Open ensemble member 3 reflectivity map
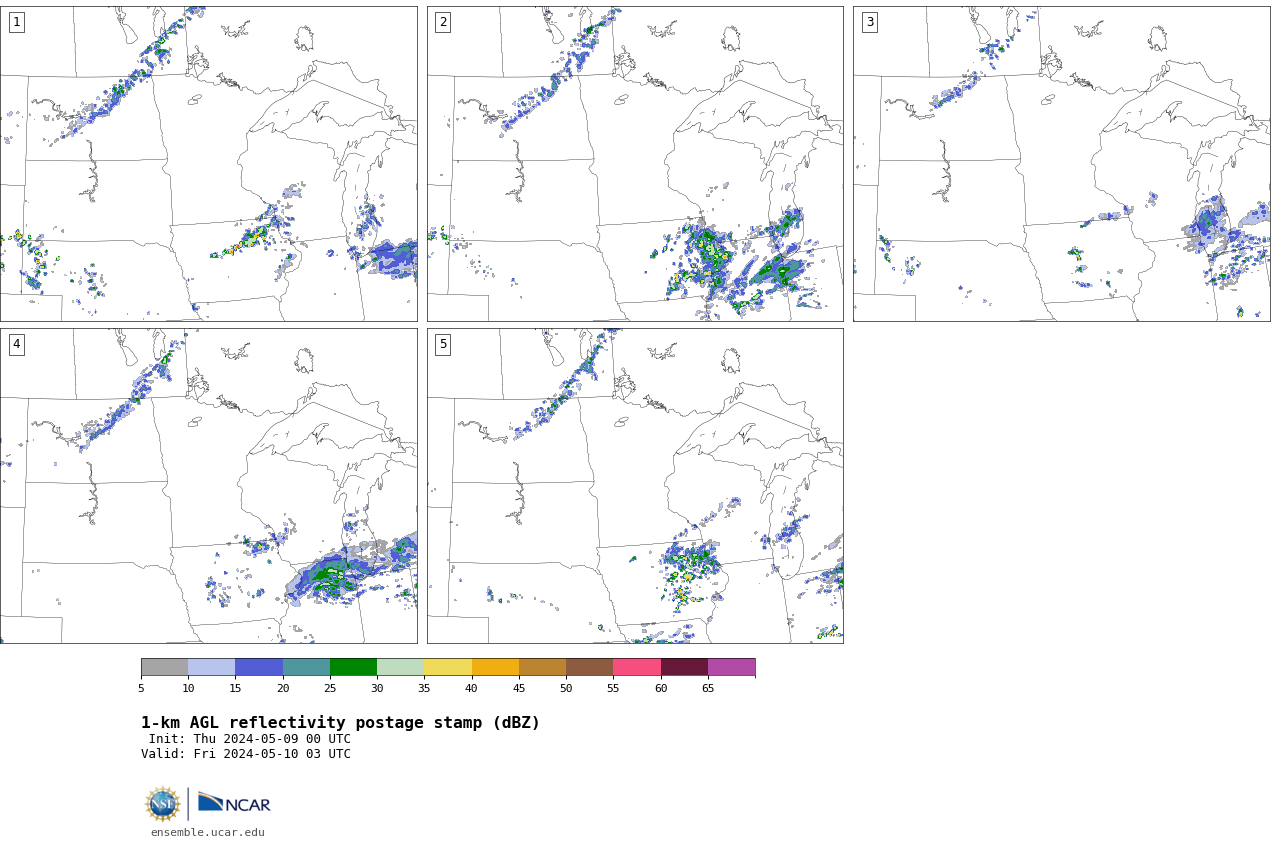The width and height of the screenshot is (1280, 844). pyautogui.click(x=1061, y=164)
